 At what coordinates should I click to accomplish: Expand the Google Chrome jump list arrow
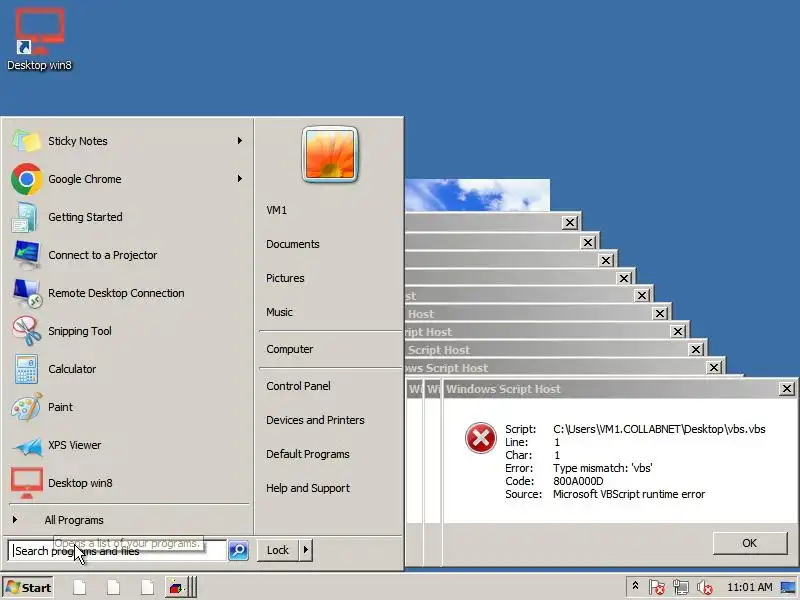tap(240, 179)
